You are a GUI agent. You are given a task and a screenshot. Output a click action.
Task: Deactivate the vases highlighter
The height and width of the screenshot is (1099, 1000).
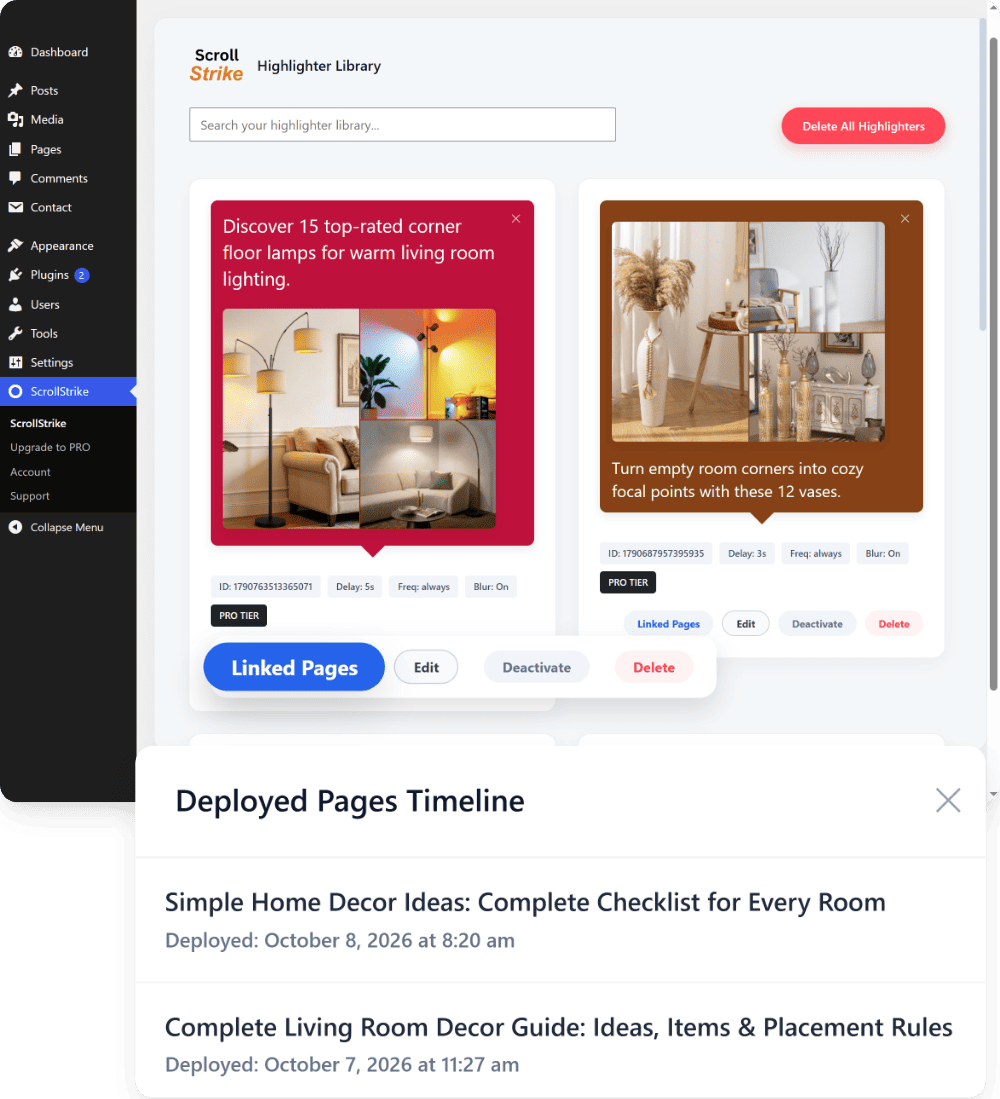tap(817, 624)
